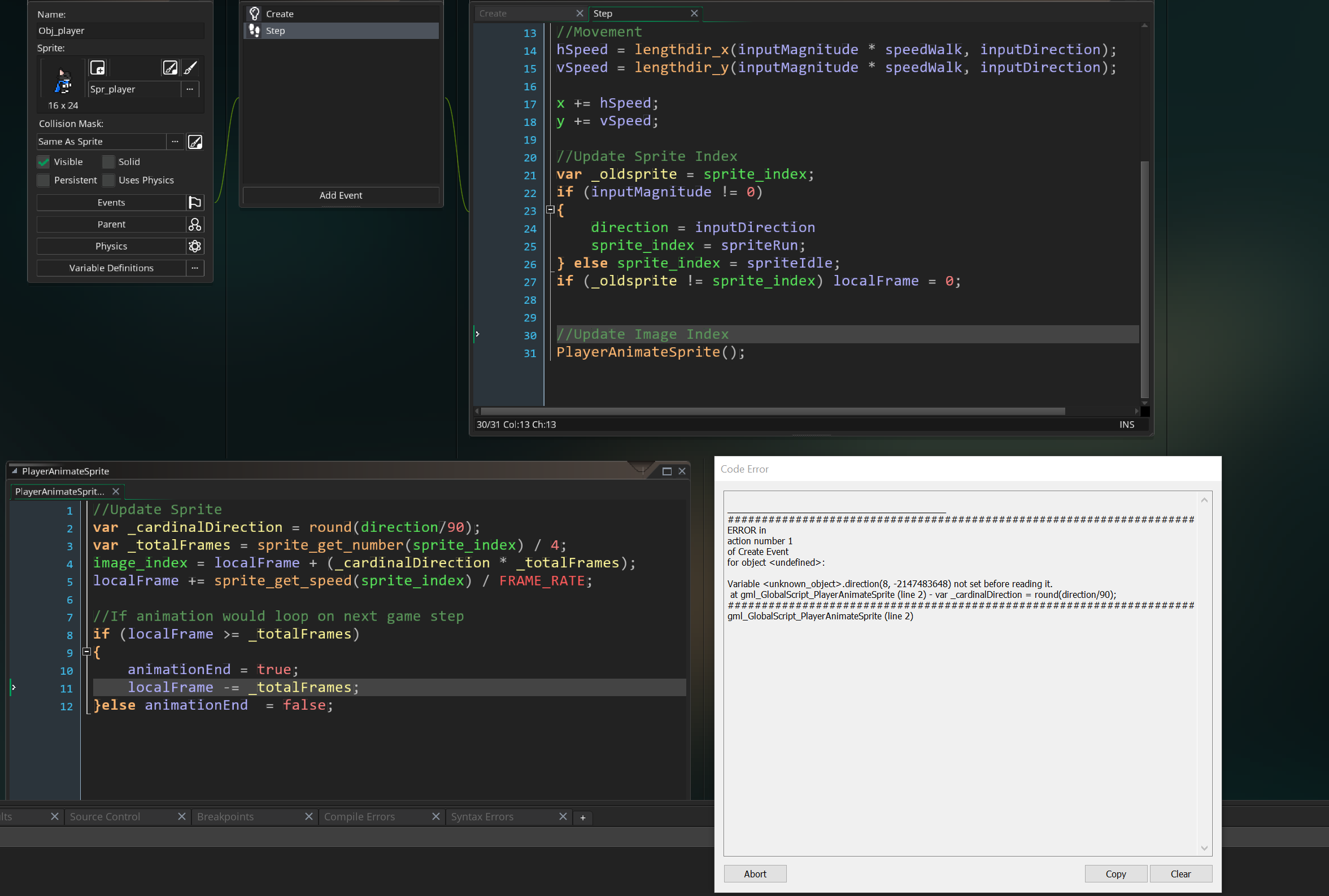Image resolution: width=1329 pixels, height=896 pixels.
Task: Click the code editor horizontal scrollbar
Action: tap(772, 411)
